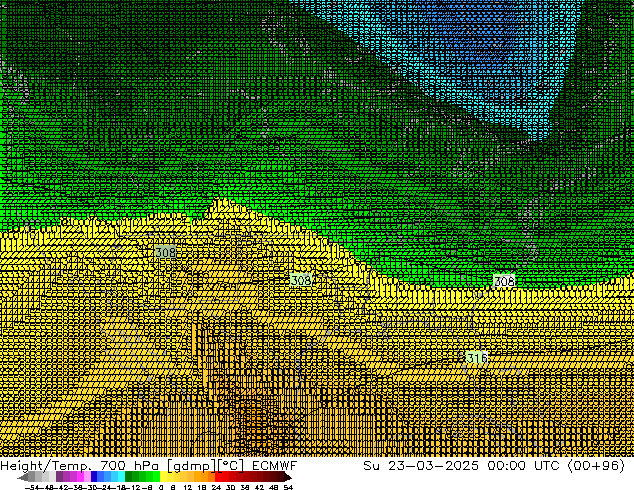This screenshot has height=490, width=634.
Task: Pick the cyan legend swatch
Action: [122, 477]
